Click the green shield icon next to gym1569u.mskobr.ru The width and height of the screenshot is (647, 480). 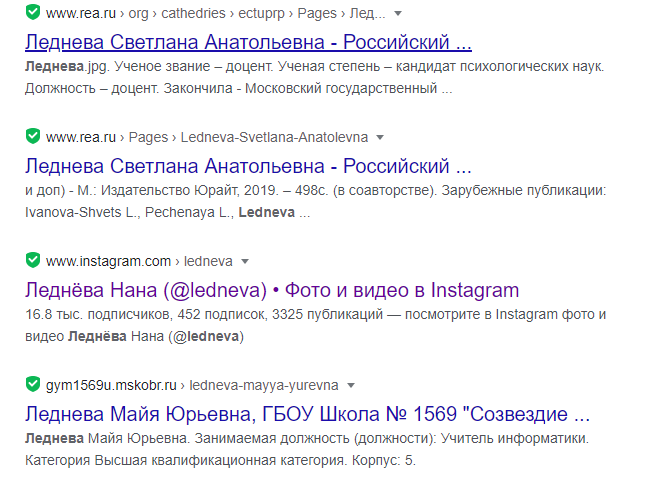pyautogui.click(x=32, y=384)
